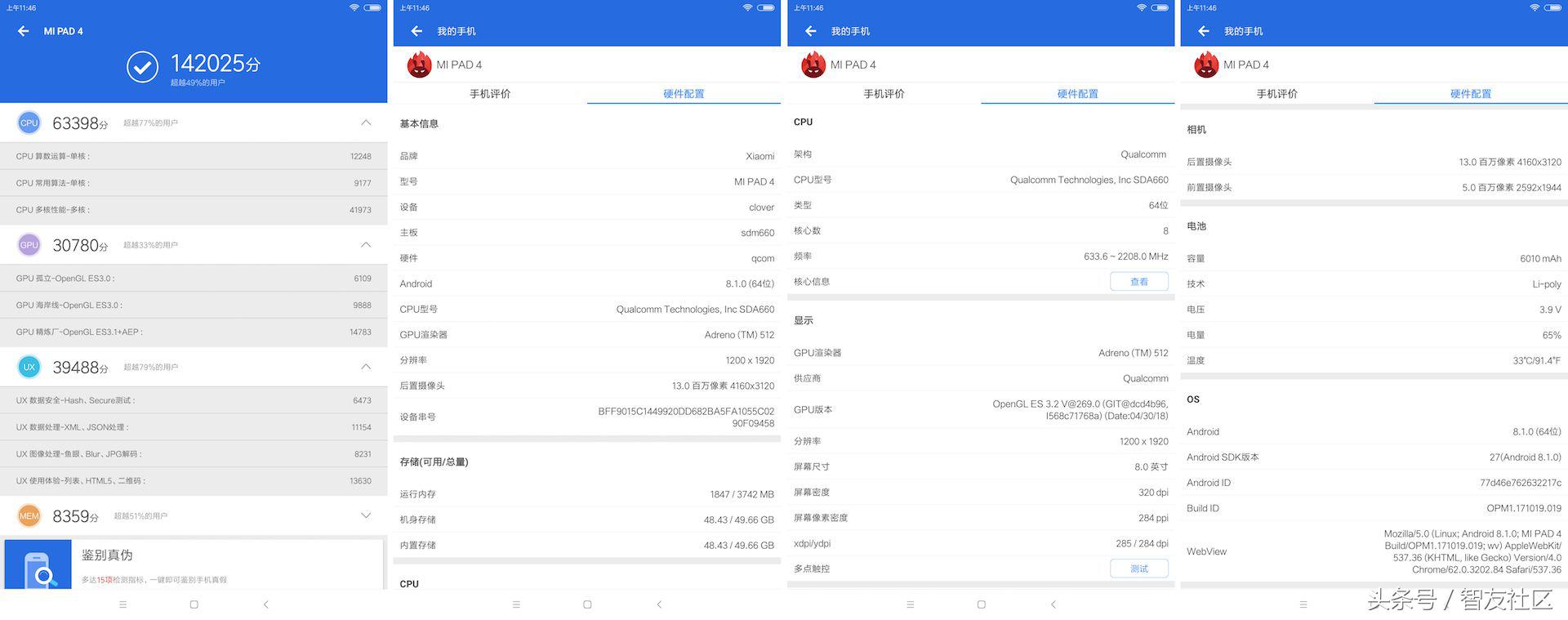Tap home nav button on score screen
The height and width of the screenshot is (620, 1568).
point(194,604)
